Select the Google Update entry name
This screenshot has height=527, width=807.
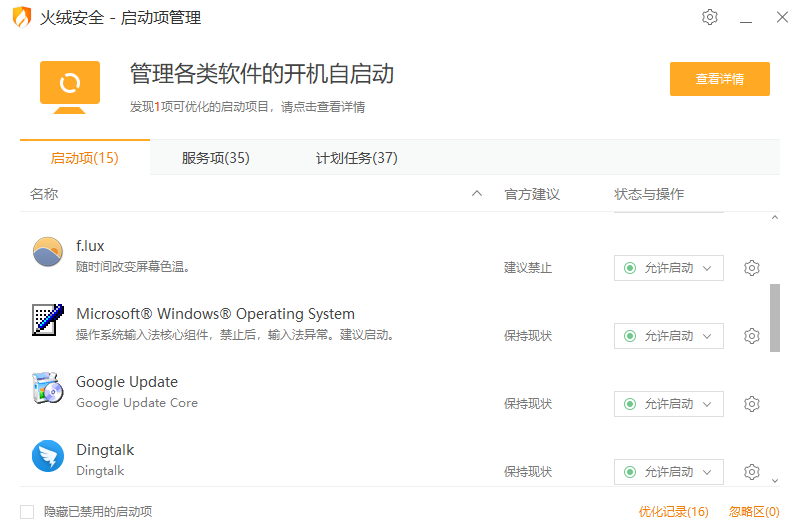(127, 382)
